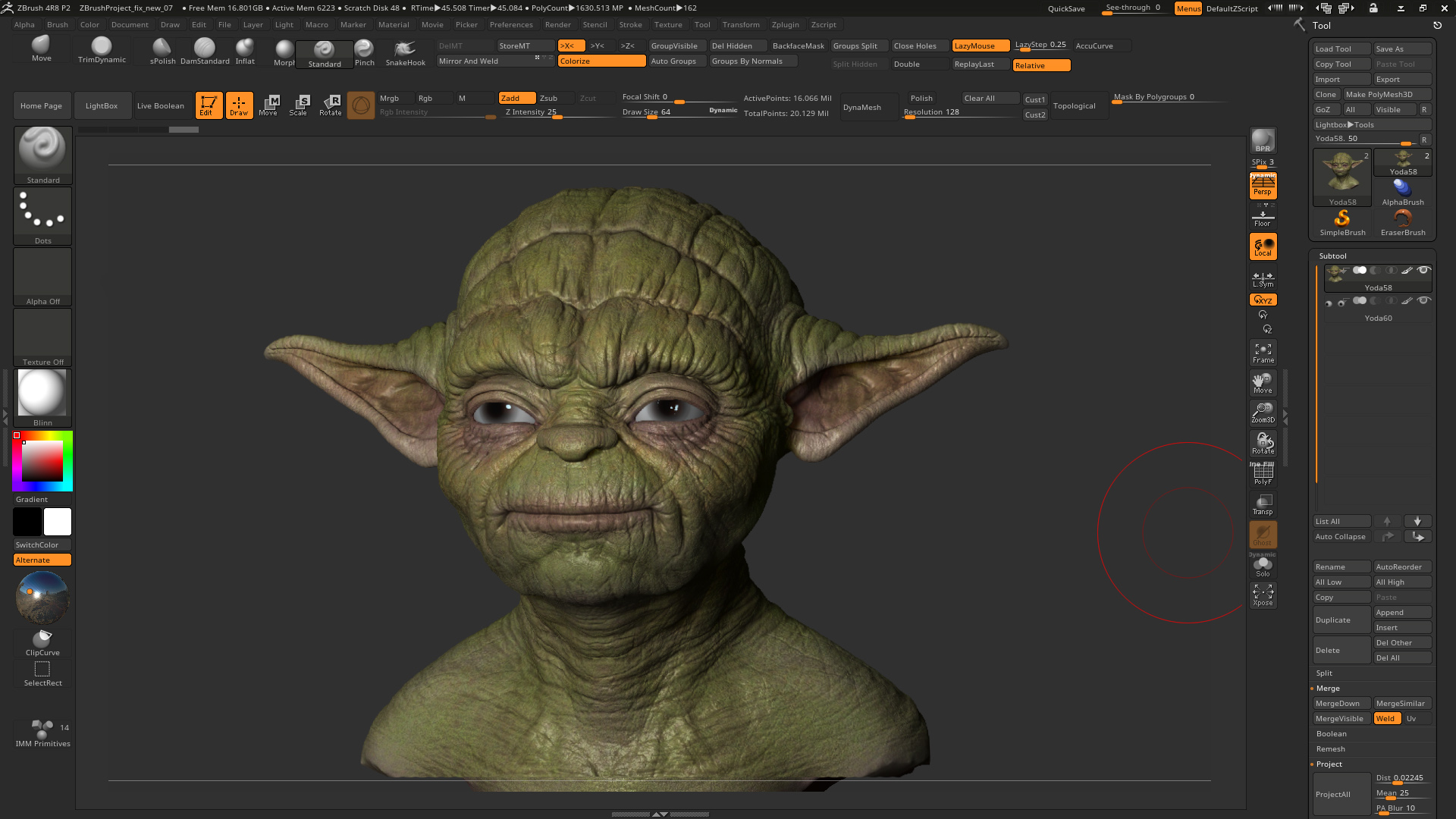Image resolution: width=1456 pixels, height=819 pixels.
Task: Activate the Draw mode button
Action: pos(239,105)
